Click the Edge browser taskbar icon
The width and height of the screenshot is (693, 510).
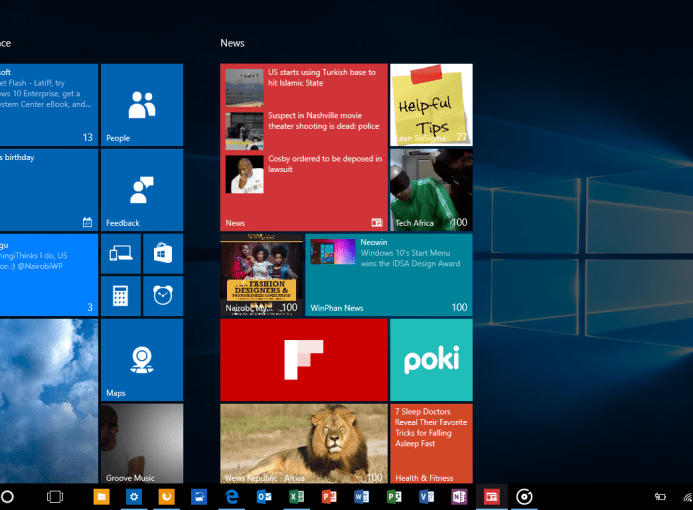[x=231, y=496]
